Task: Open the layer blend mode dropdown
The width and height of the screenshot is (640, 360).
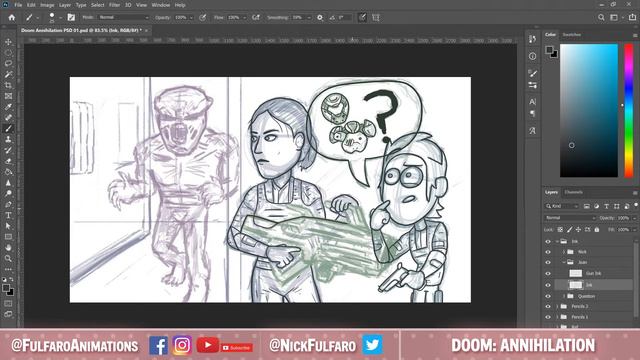Action: click(570, 218)
